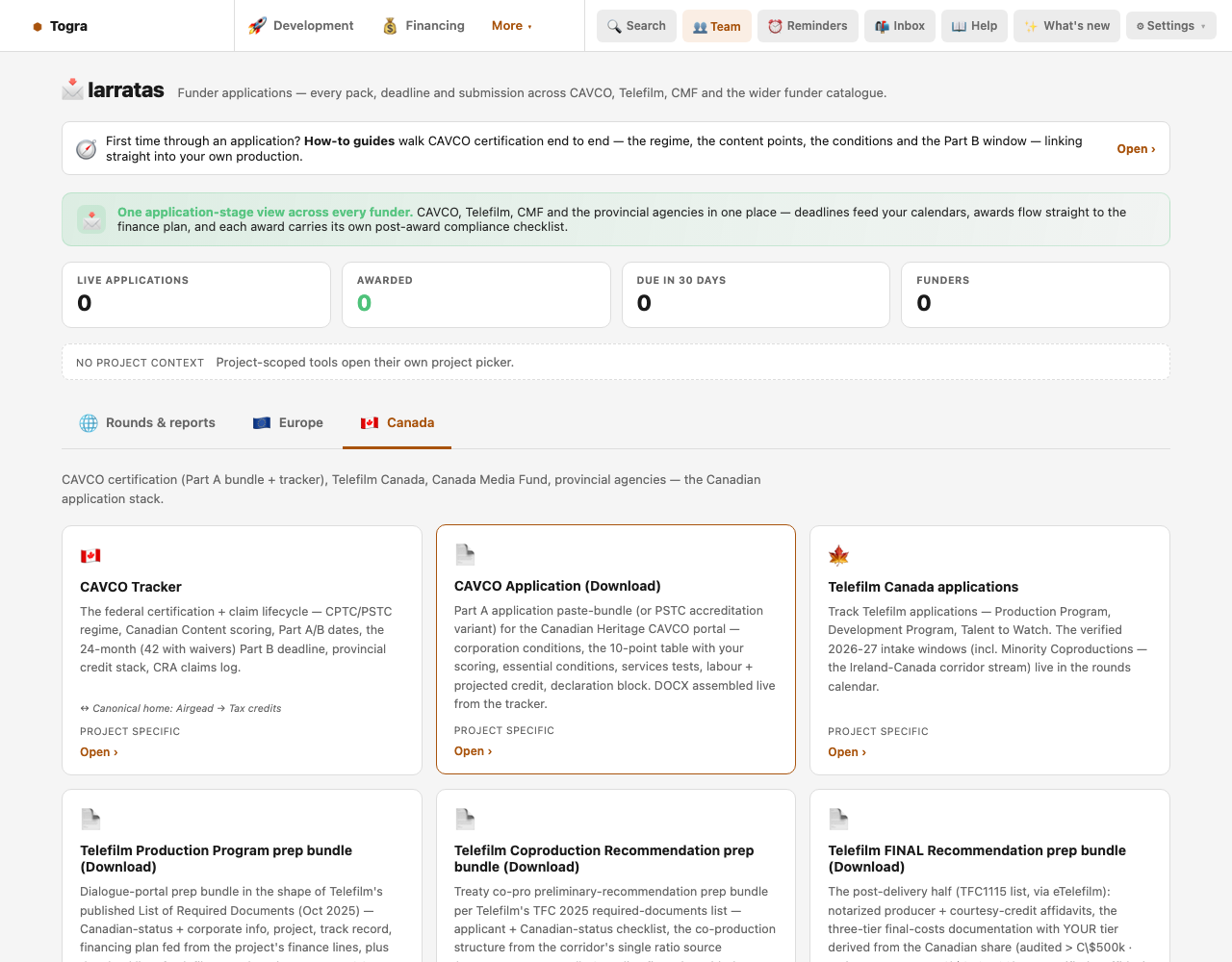The width and height of the screenshot is (1232, 962).
Task: Expand the More menu dropdown
Action: click(x=512, y=26)
